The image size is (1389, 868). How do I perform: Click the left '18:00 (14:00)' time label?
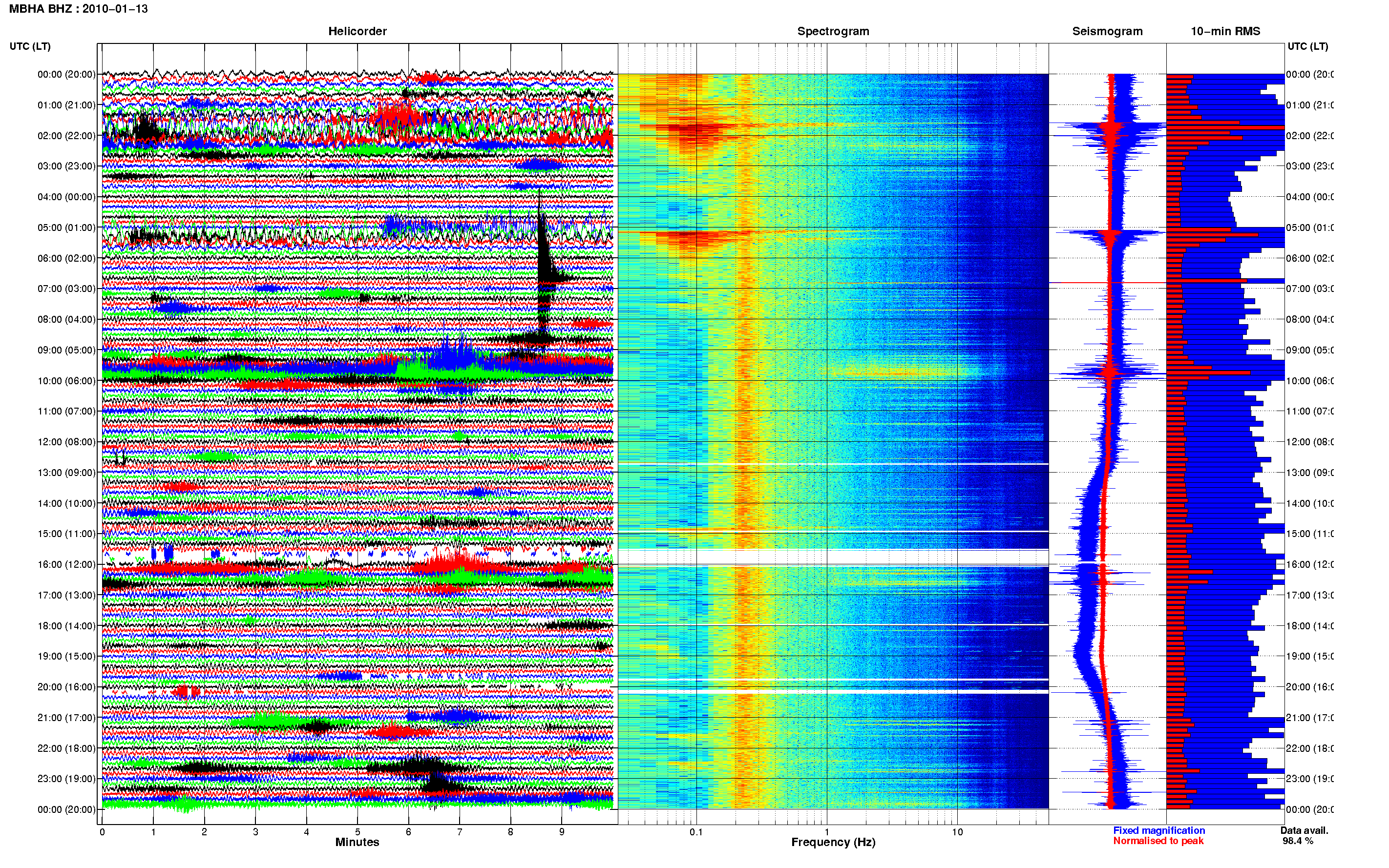click(x=66, y=626)
